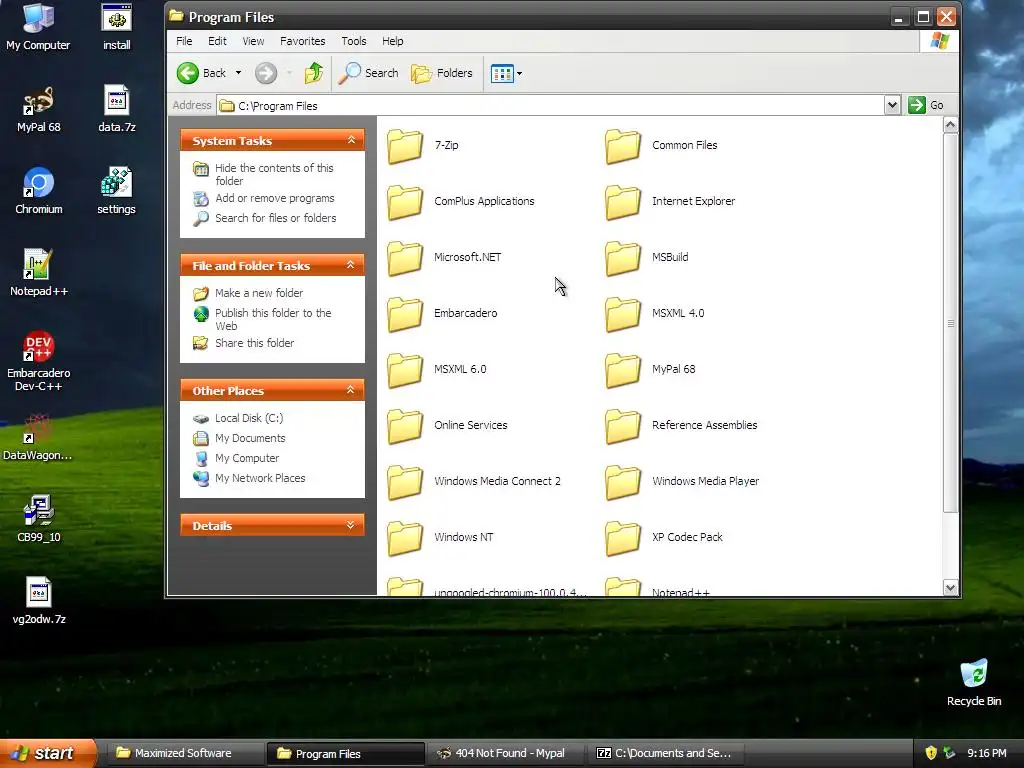Select the 7-Zip folder icon
This screenshot has height=768, width=1024.
point(405,146)
